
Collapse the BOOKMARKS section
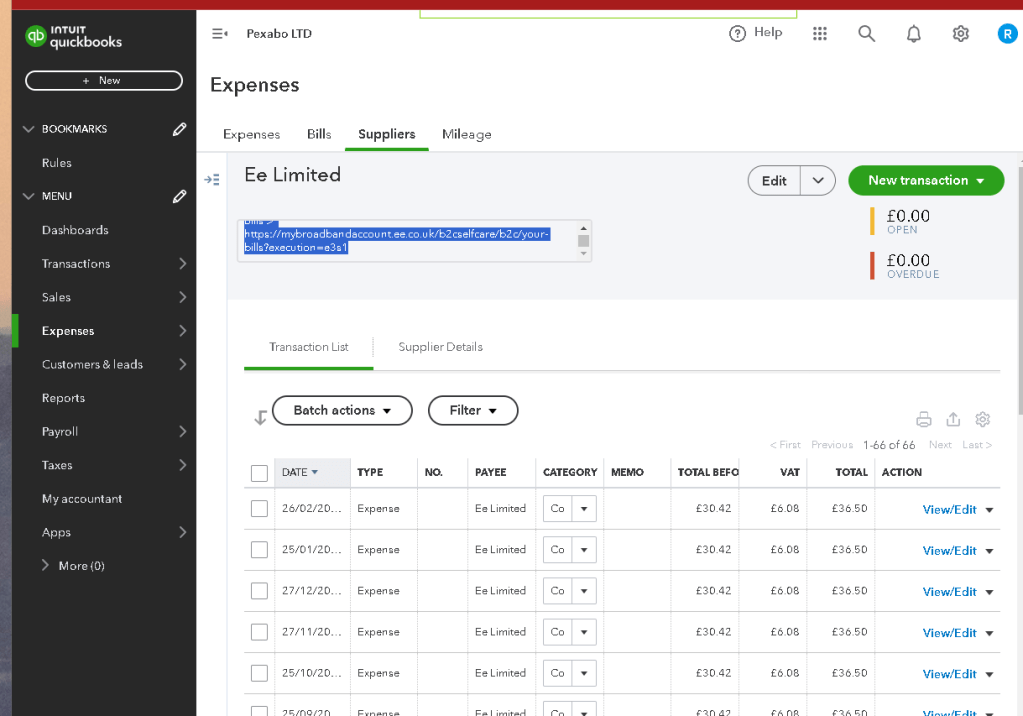pos(28,129)
